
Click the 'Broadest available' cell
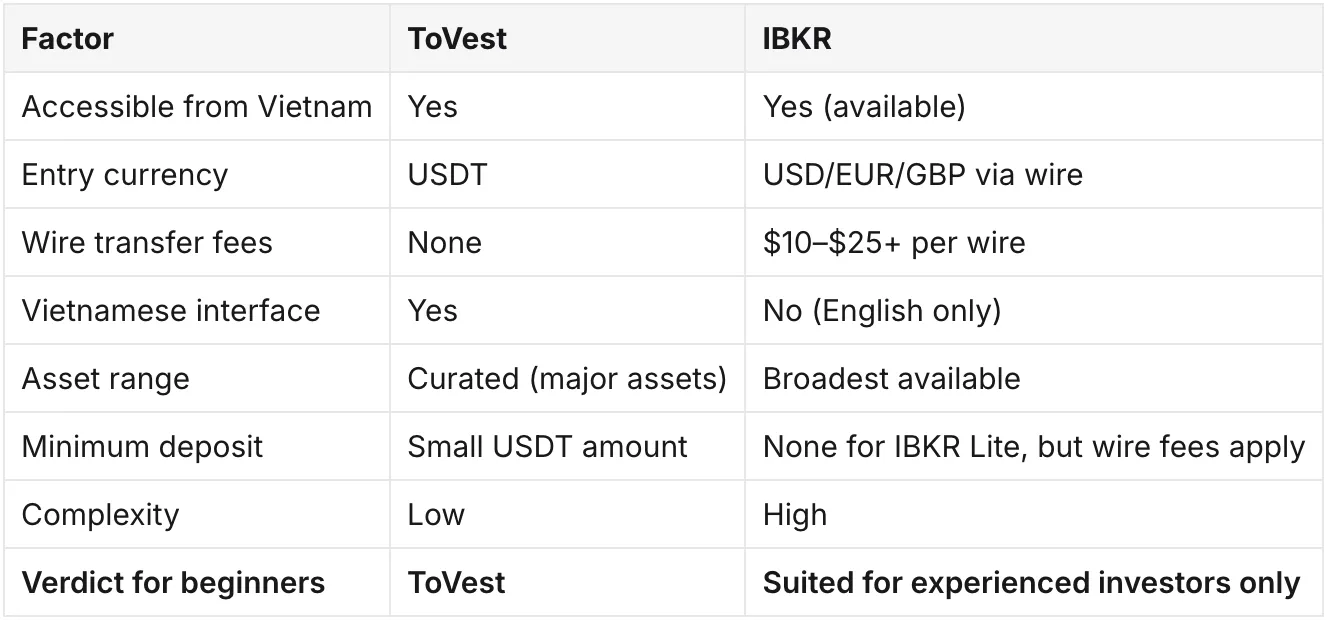pyautogui.click(x=892, y=379)
